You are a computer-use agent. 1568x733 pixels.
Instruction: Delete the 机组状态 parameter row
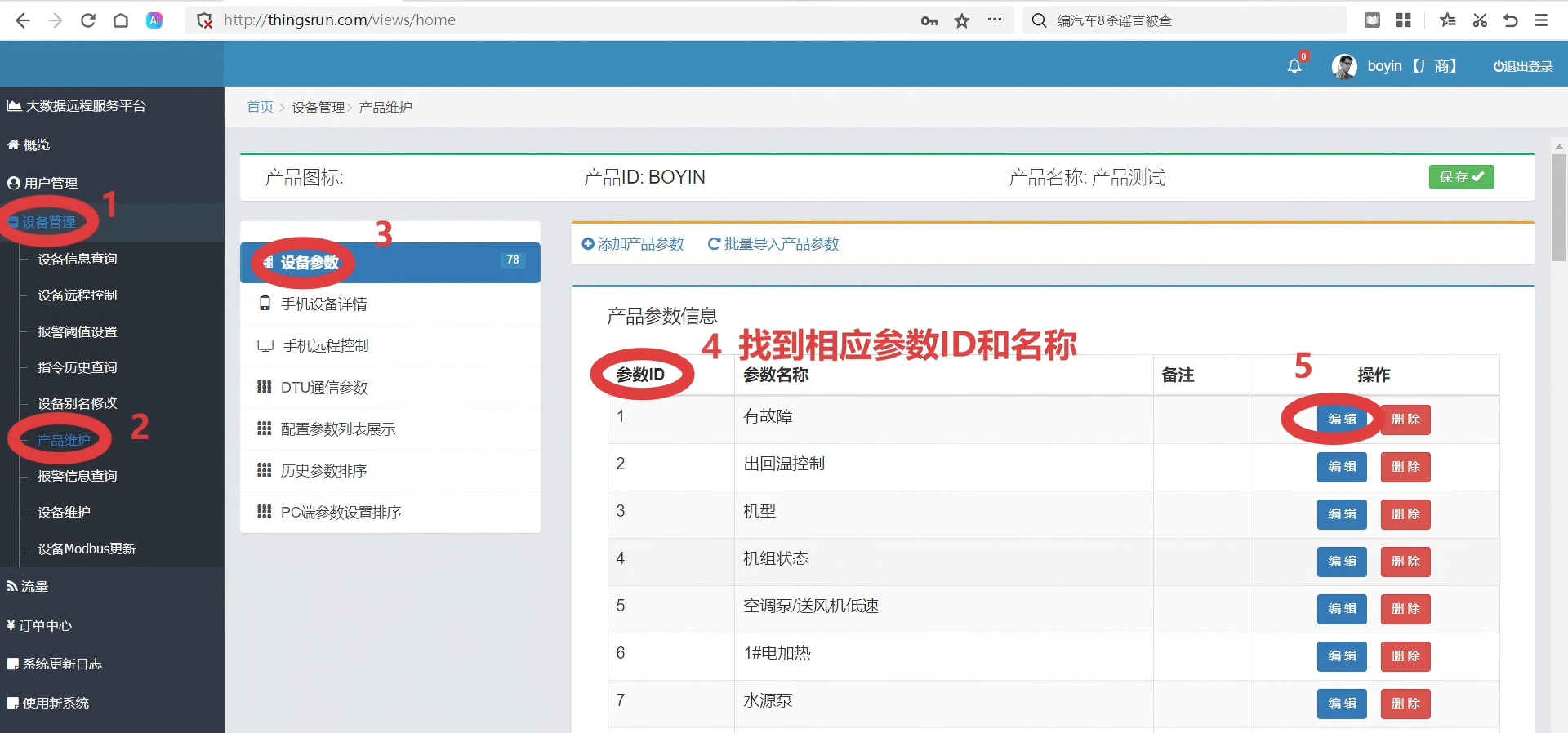(1405, 562)
